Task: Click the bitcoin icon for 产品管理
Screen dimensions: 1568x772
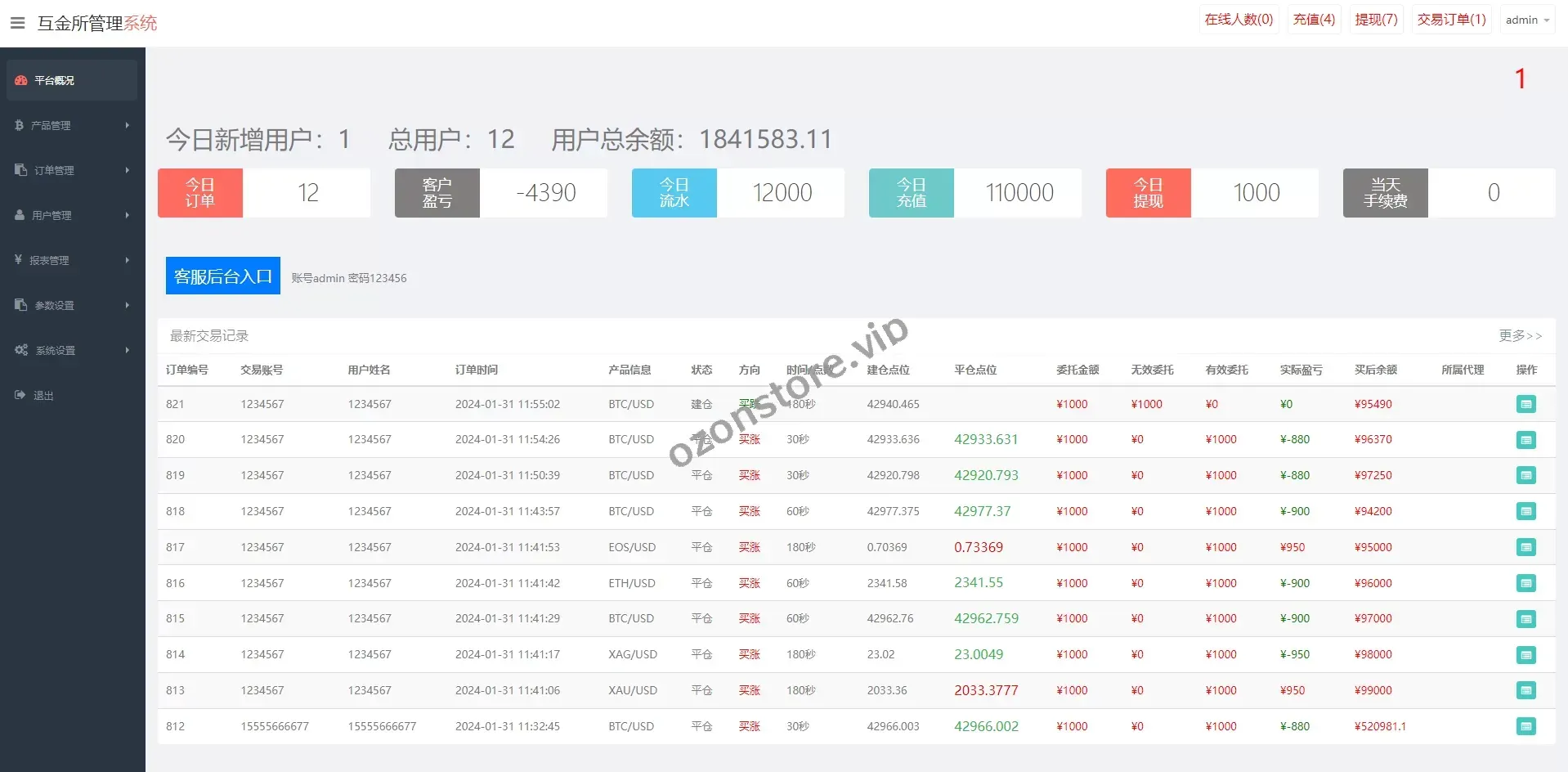Action: pyautogui.click(x=19, y=125)
